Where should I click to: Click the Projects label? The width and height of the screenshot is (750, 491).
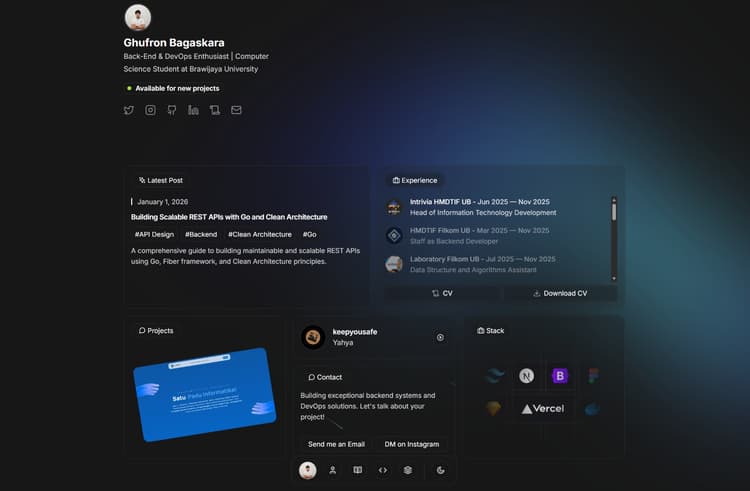[x=156, y=330]
